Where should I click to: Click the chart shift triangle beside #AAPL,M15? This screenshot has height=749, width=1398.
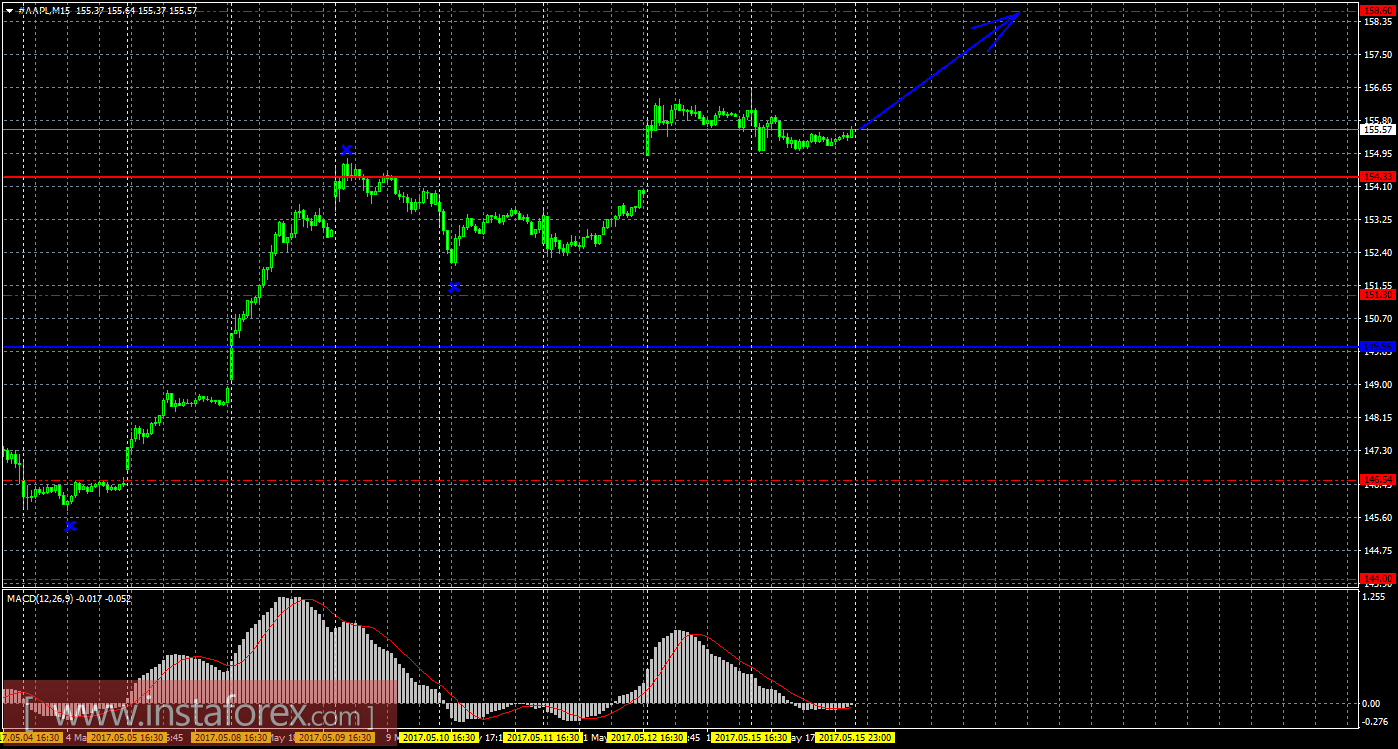(x=9, y=10)
